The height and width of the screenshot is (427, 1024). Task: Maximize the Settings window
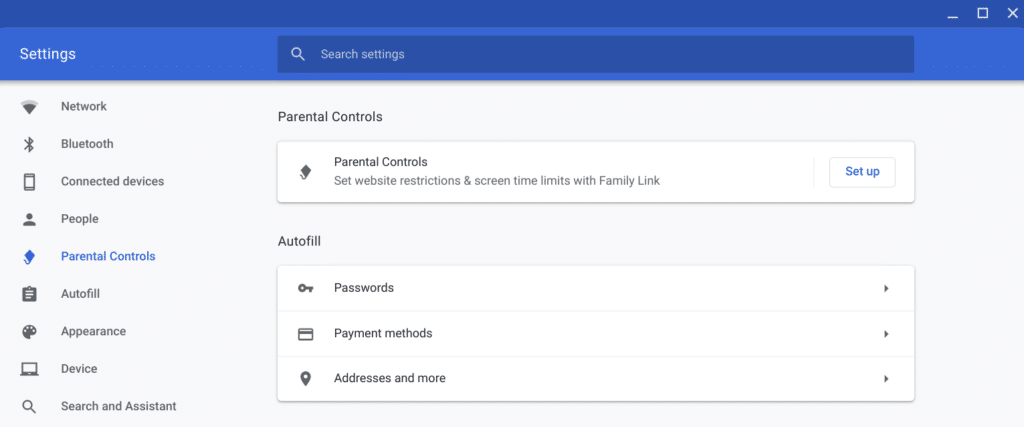tap(982, 13)
